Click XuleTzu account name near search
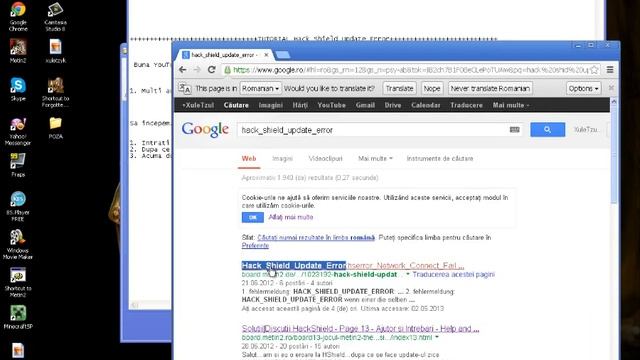Viewport: 640px width, 360px height. 586,130
